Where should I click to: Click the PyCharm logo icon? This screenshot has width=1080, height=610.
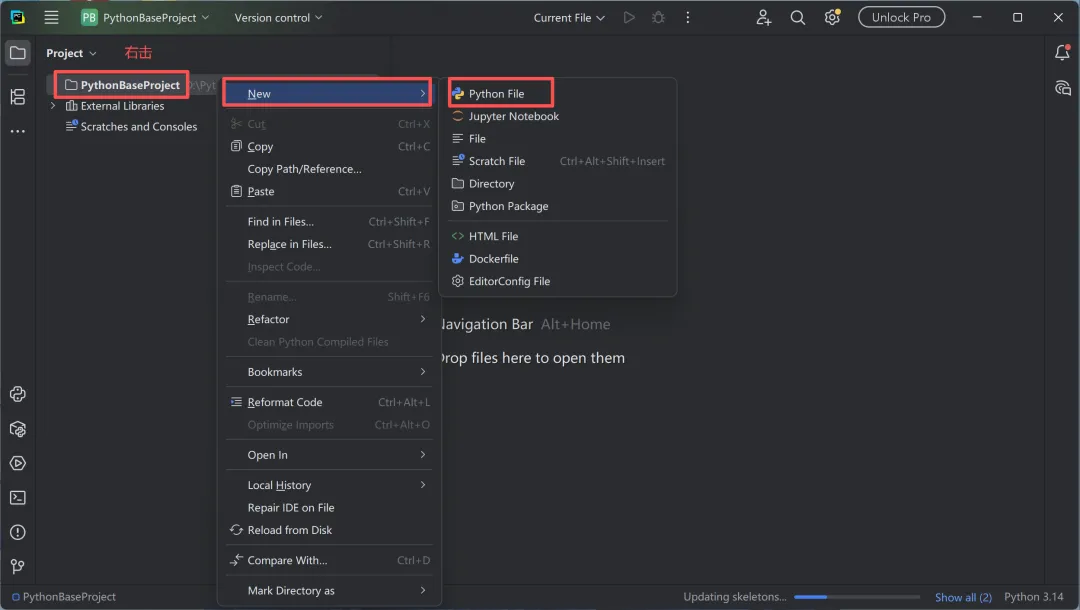point(18,18)
